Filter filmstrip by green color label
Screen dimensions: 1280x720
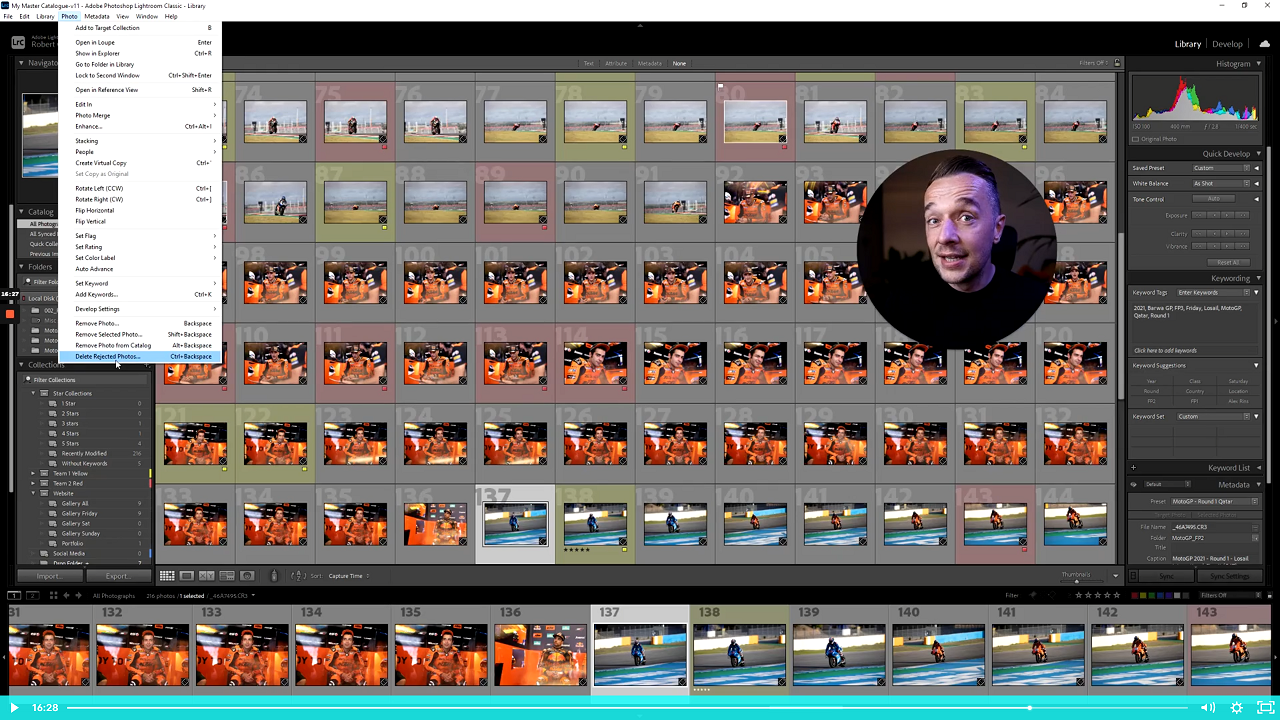click(1153, 595)
